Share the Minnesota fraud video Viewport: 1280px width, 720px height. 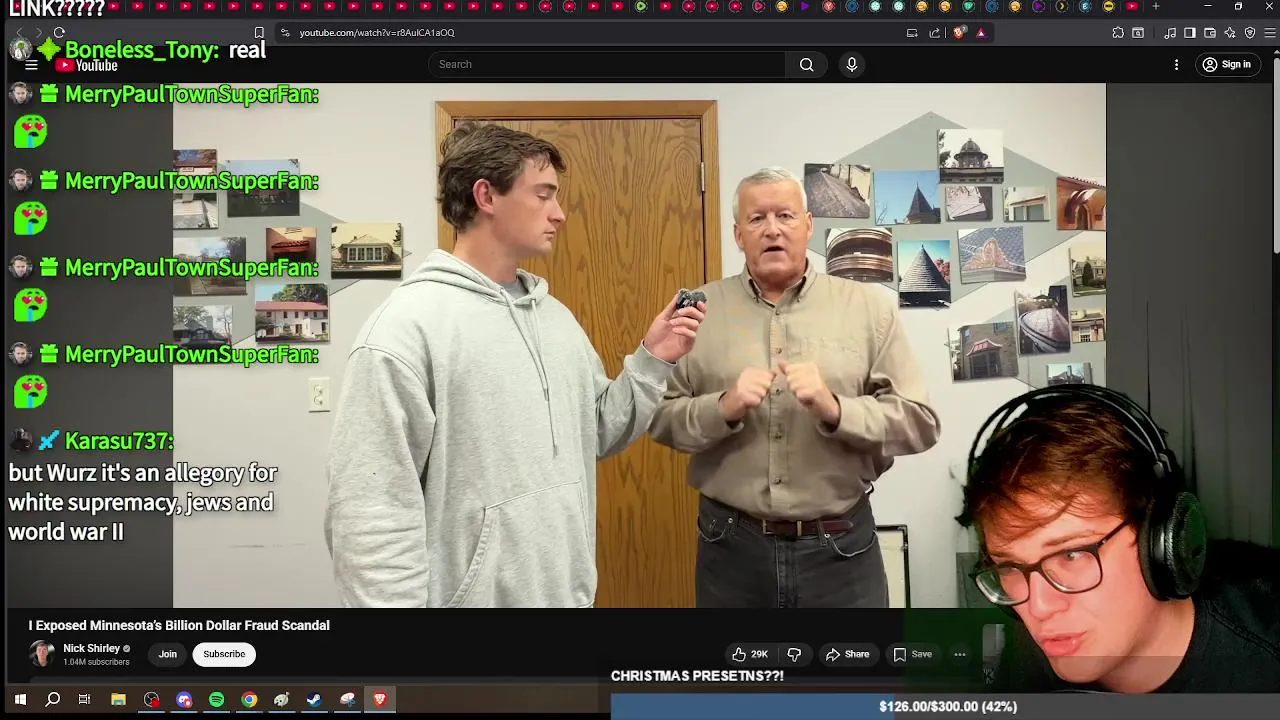point(847,654)
